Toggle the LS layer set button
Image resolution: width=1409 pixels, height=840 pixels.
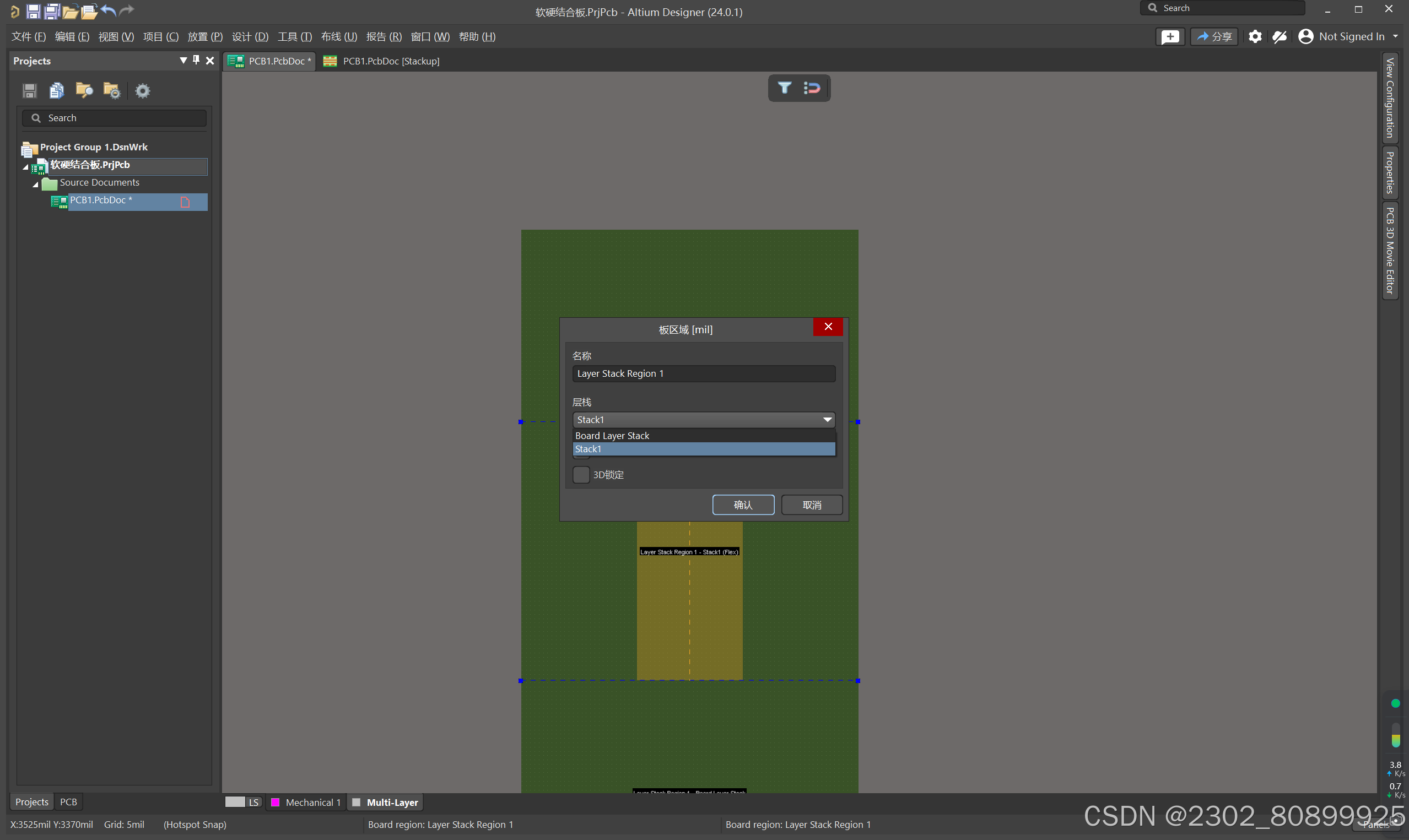253,802
